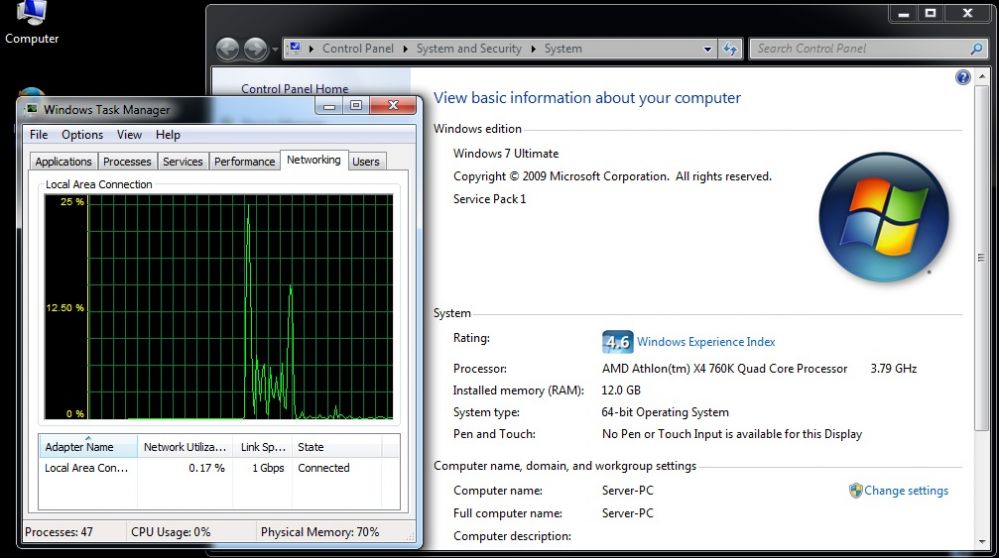
Task: Open Windows Experience Index link
Action: [706, 342]
